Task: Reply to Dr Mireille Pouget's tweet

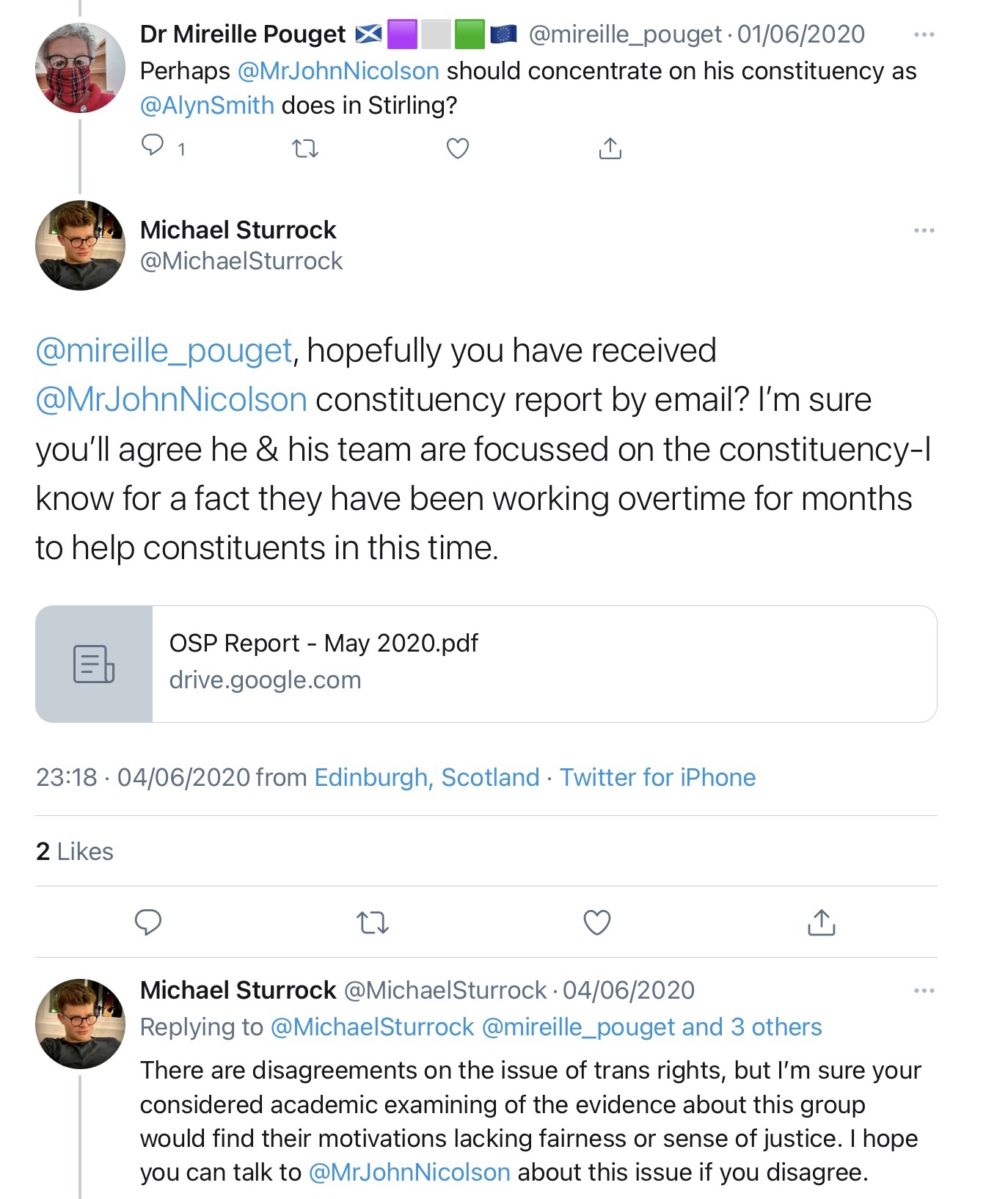Action: 153,146
